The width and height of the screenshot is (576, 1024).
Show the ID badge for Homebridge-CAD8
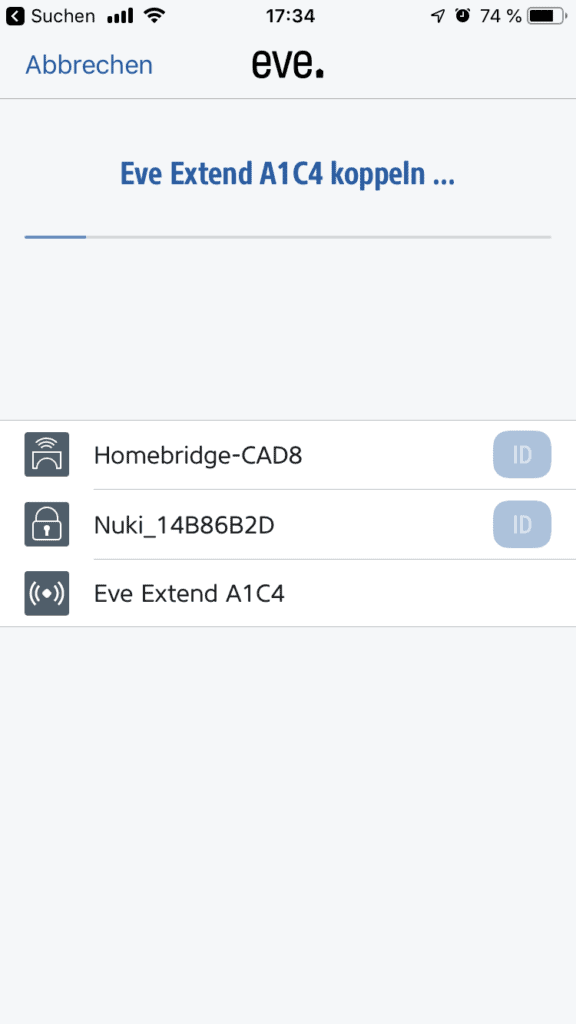522,455
